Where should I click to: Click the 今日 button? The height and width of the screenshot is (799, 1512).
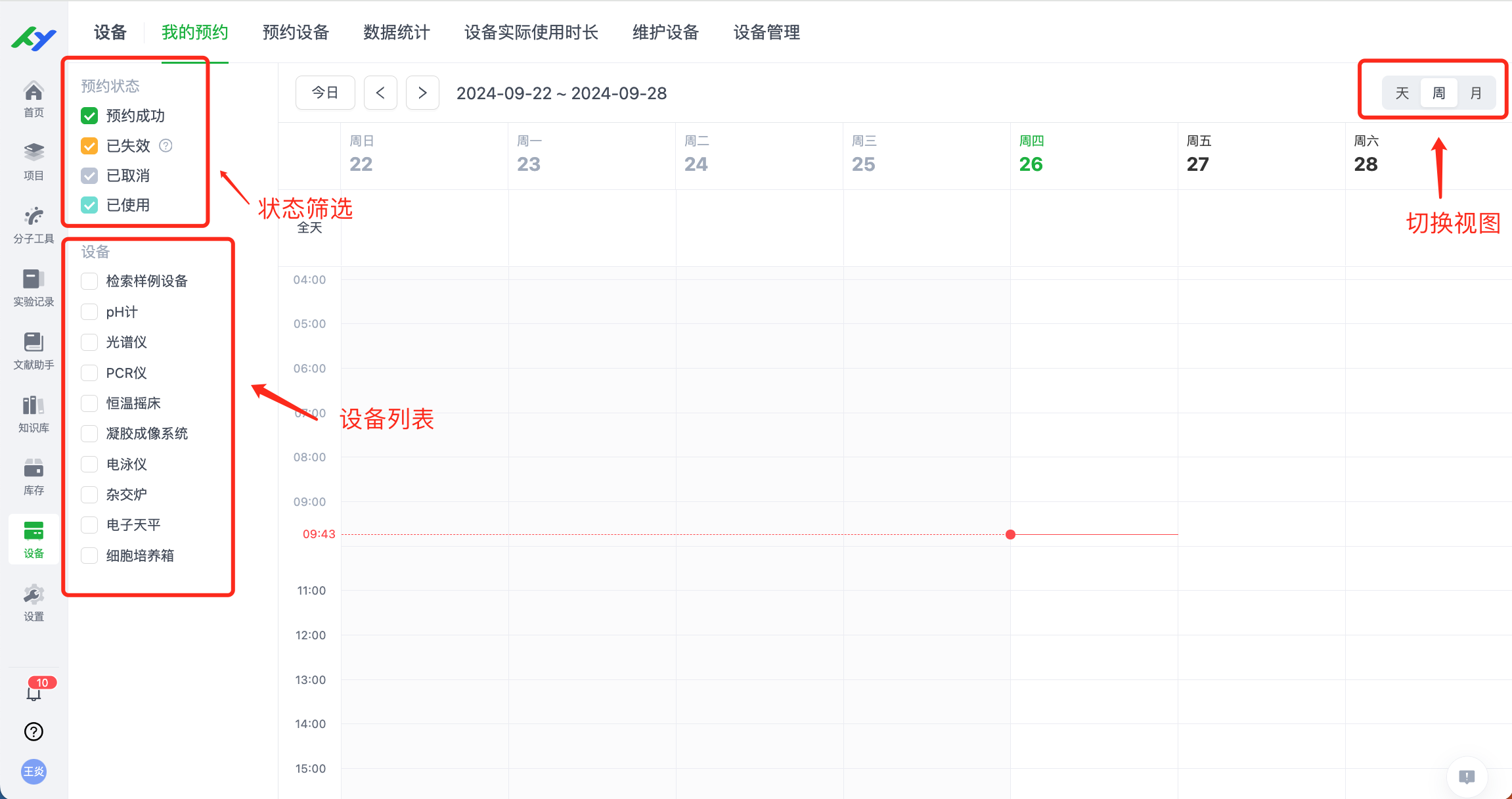[324, 93]
